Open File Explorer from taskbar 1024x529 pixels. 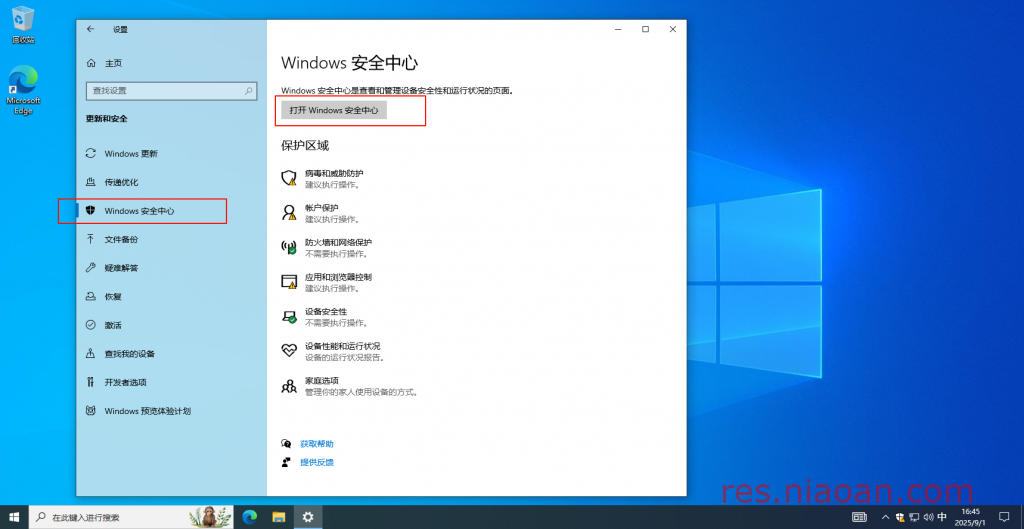[279, 517]
